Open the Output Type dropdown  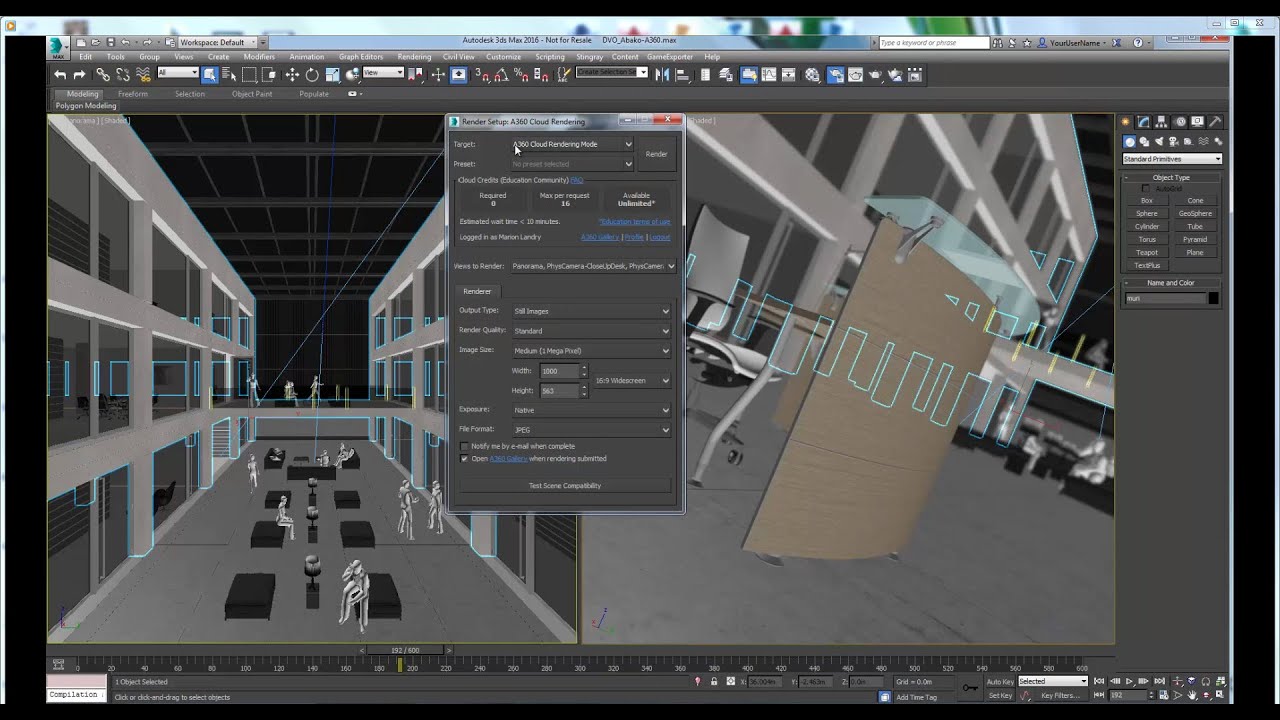click(x=591, y=311)
